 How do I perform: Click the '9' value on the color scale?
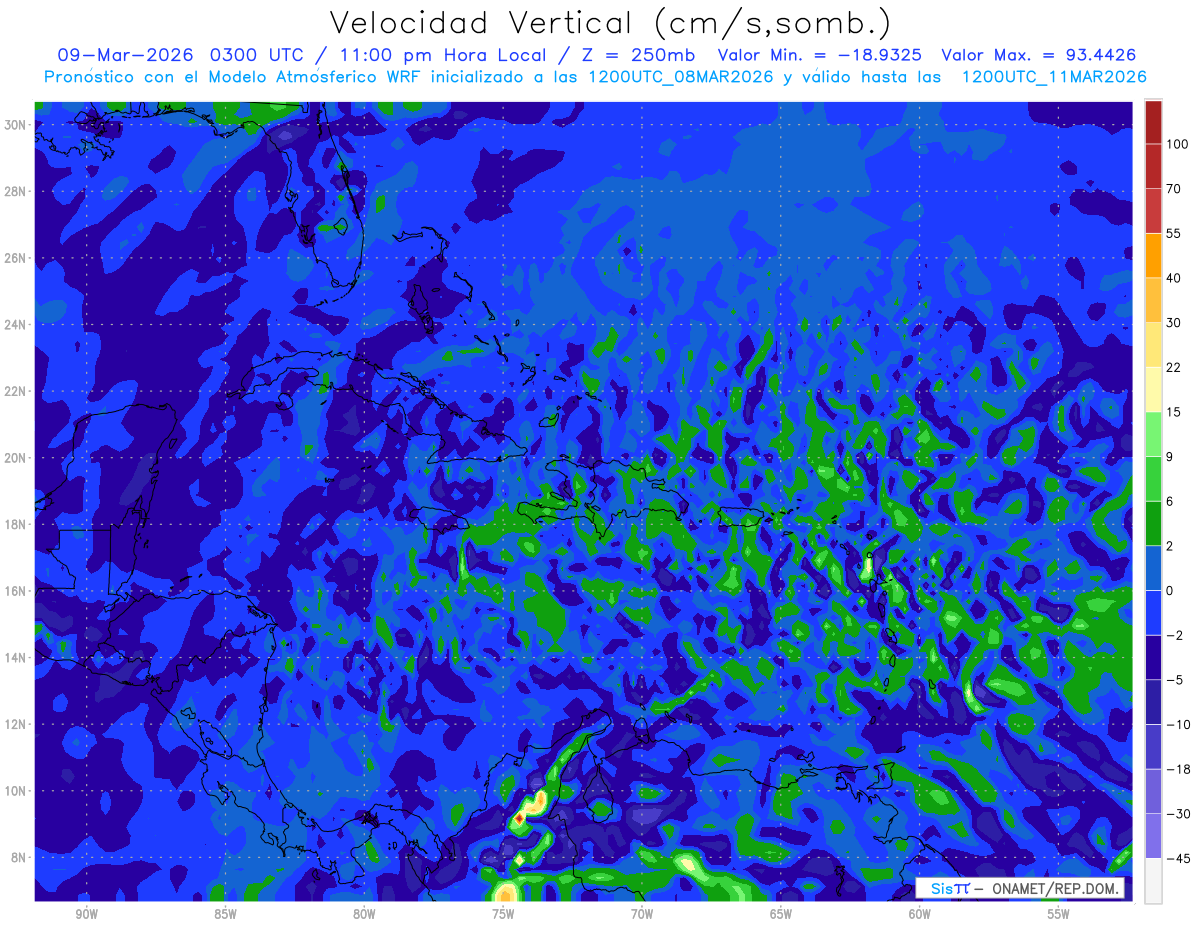click(x=1170, y=456)
